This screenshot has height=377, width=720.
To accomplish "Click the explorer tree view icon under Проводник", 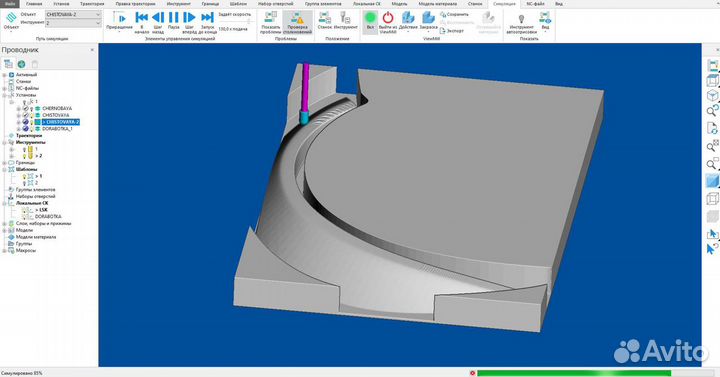I will pos(8,64).
